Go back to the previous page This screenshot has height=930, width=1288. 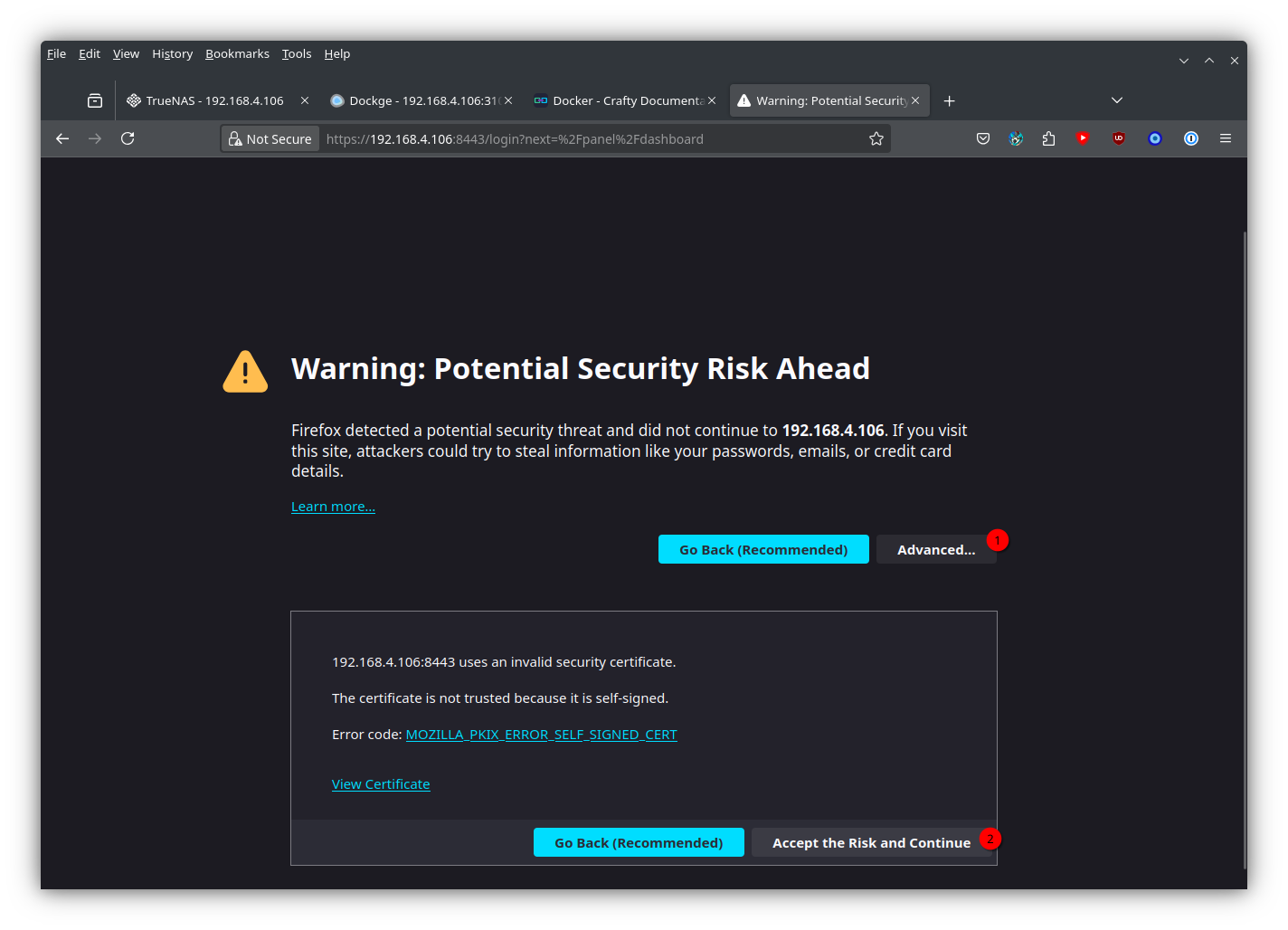pos(62,138)
